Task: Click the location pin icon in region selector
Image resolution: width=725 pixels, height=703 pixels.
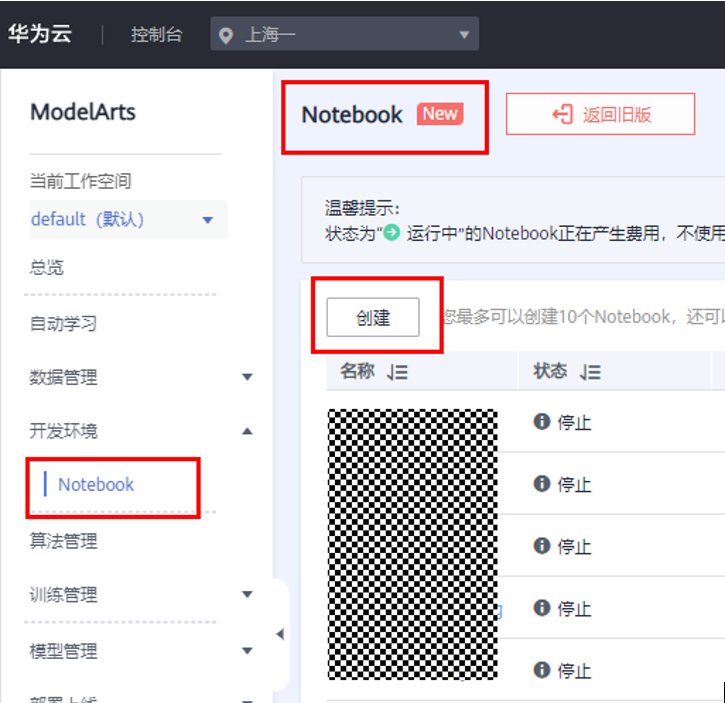Action: point(226,36)
